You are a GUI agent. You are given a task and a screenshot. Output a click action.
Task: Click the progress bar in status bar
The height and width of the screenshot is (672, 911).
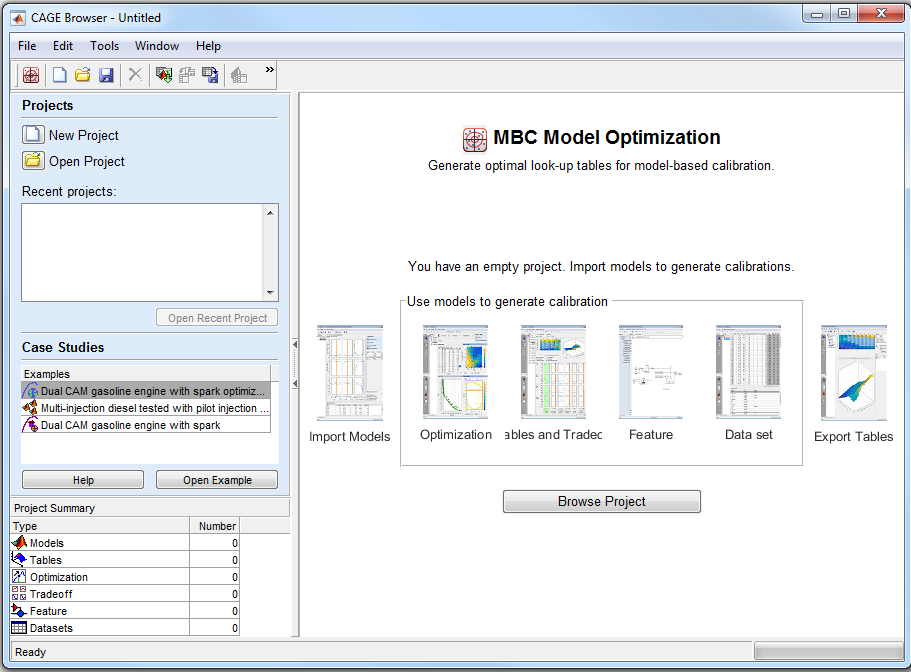pos(828,651)
